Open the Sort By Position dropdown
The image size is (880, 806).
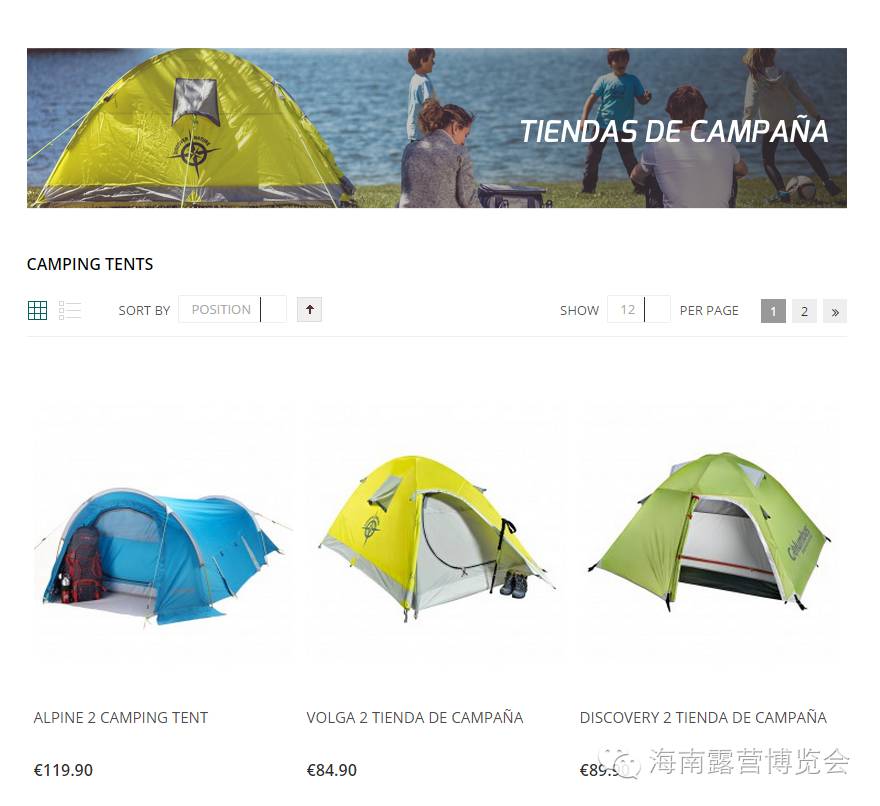[x=232, y=309]
